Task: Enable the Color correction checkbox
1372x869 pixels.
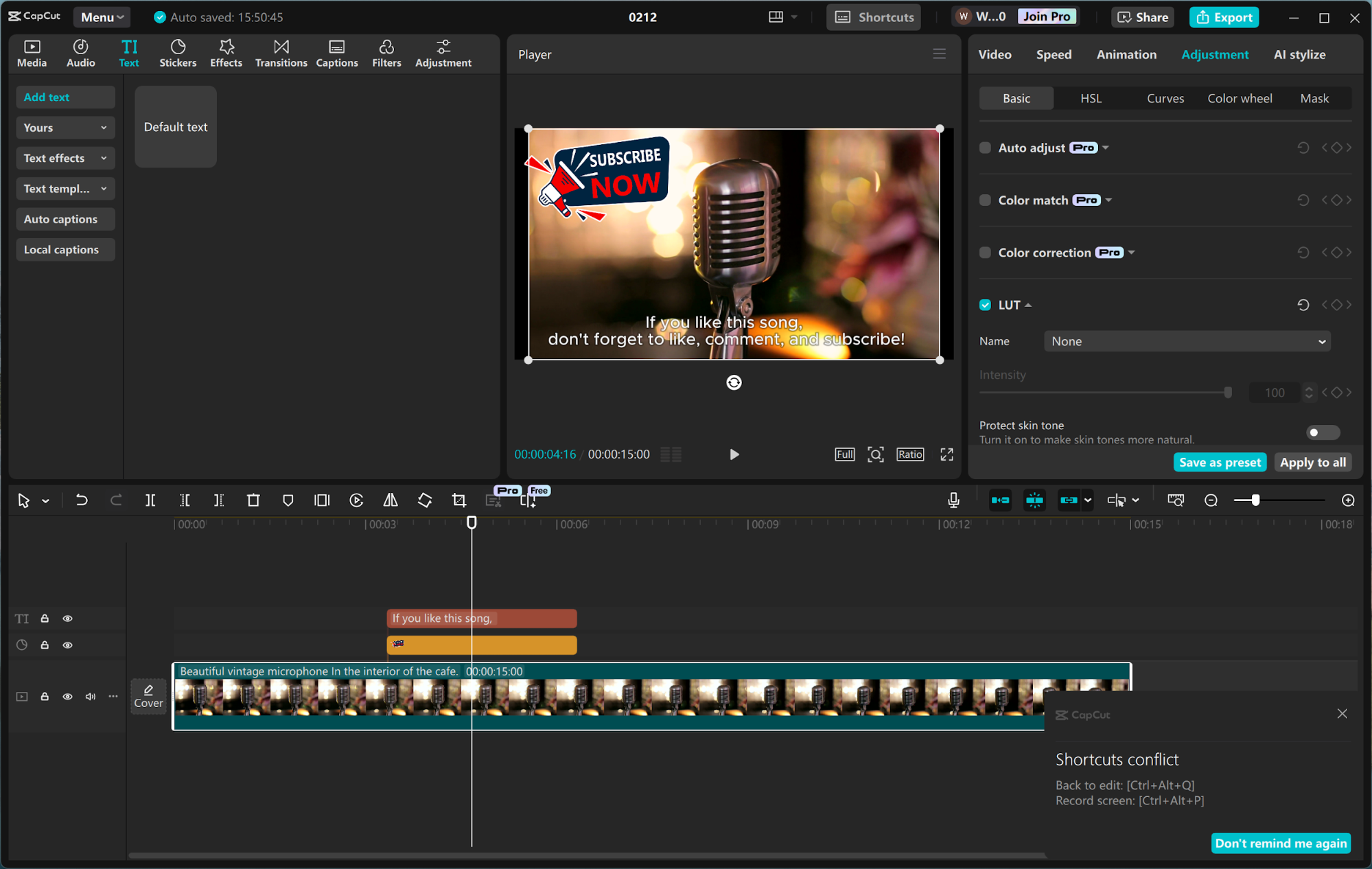Action: pos(985,253)
